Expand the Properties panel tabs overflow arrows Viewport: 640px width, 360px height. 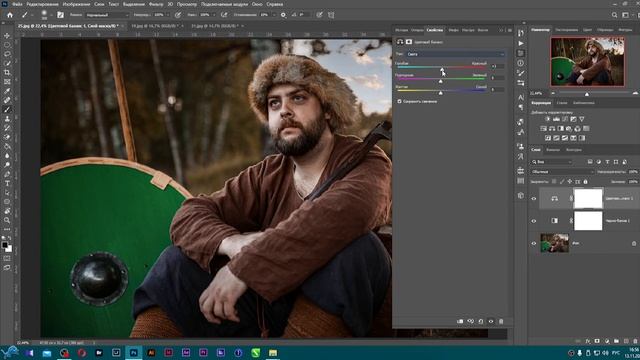501,30
